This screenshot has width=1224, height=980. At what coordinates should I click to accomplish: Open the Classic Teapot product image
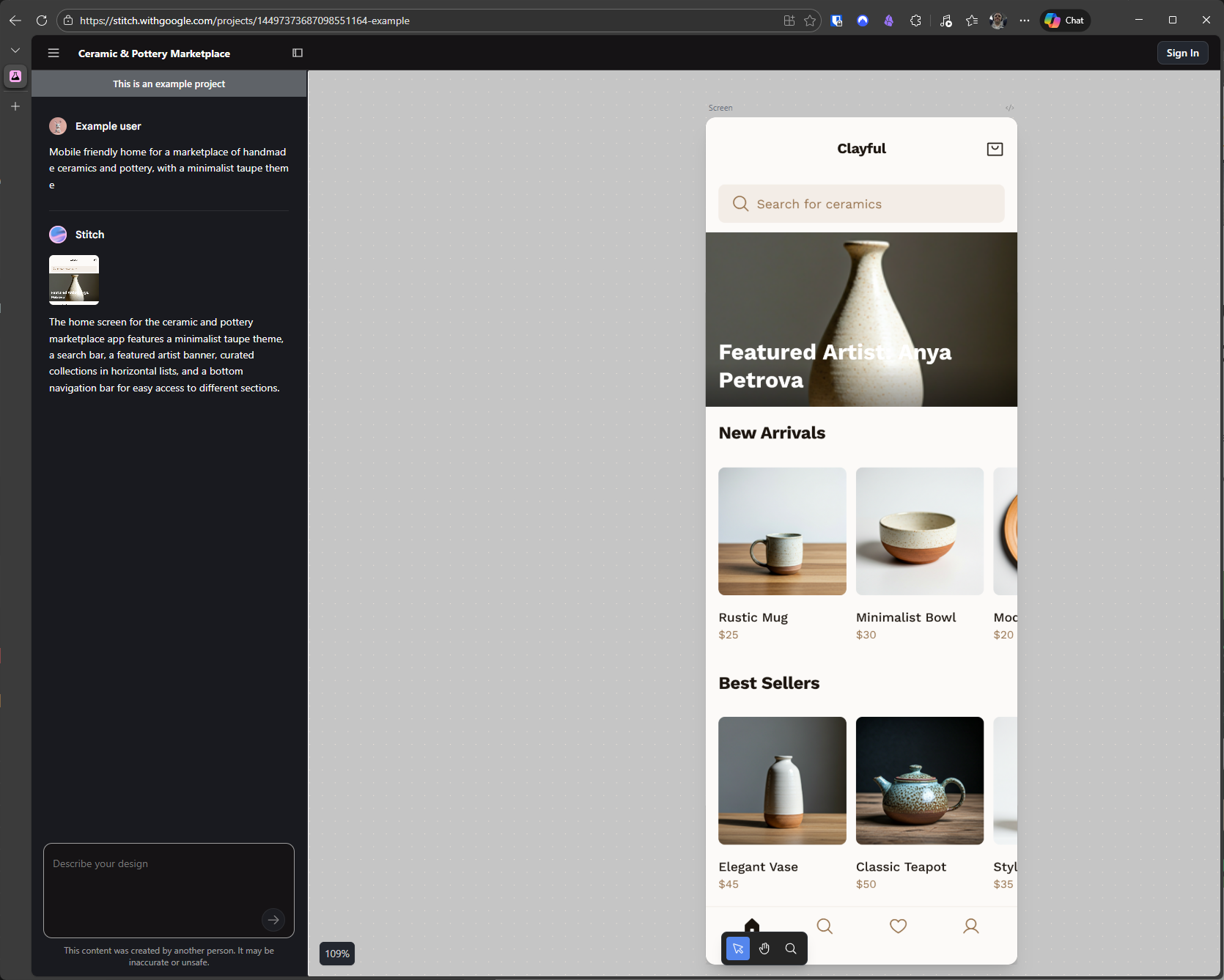click(919, 781)
